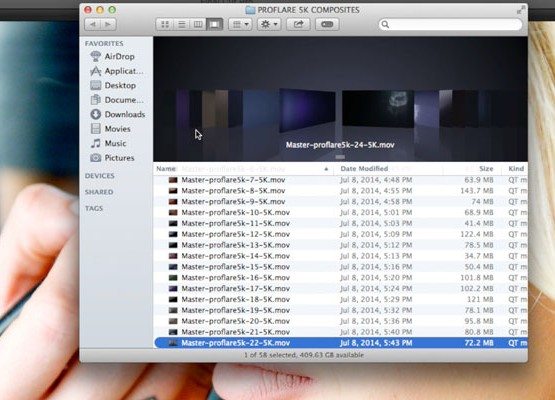Image resolution: width=555 pixels, height=400 pixels.
Task: Click the Share toolbar button
Action: pyautogui.click(x=298, y=24)
